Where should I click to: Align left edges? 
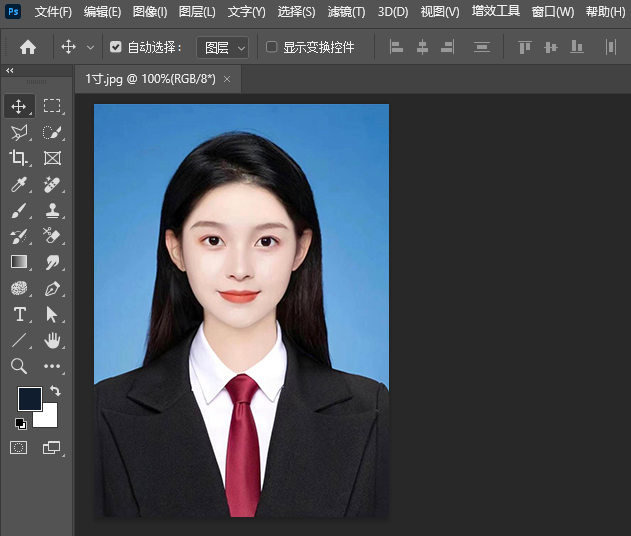pyautogui.click(x=396, y=47)
